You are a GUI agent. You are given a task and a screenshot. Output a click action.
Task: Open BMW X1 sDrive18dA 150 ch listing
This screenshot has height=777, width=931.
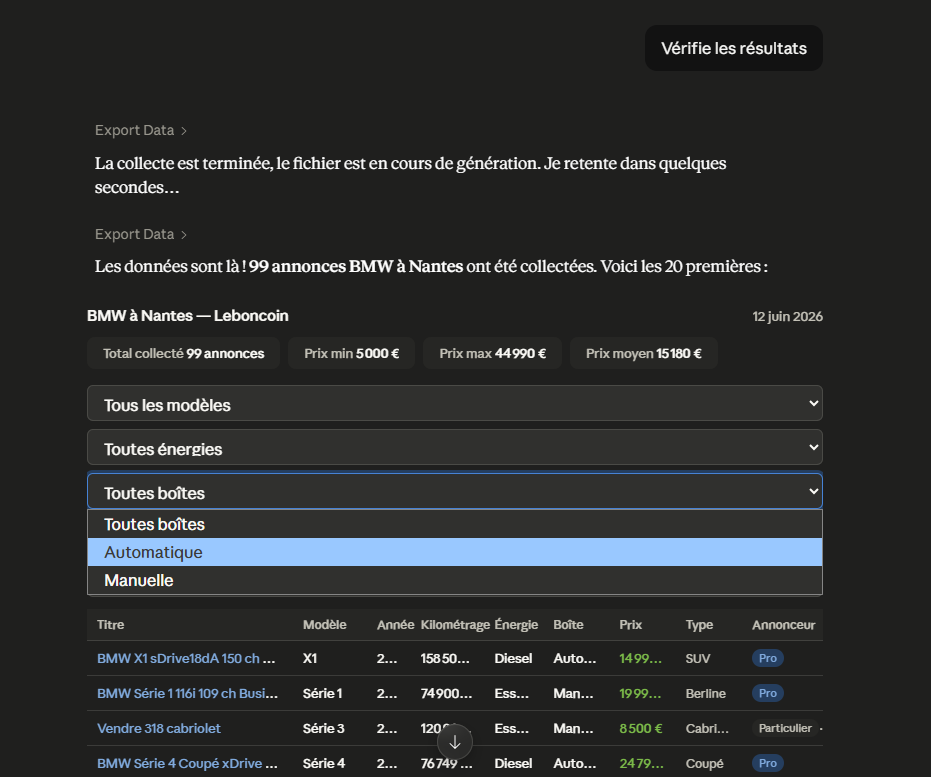click(x=186, y=659)
